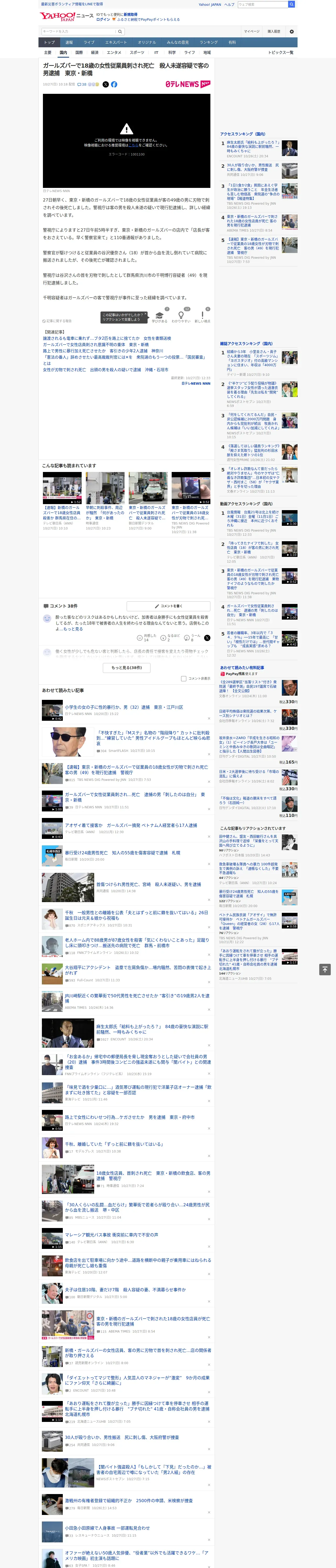Open 小学生の女子に性的暴行か recommended article
Screen dimensions: 336x1568
point(124,707)
